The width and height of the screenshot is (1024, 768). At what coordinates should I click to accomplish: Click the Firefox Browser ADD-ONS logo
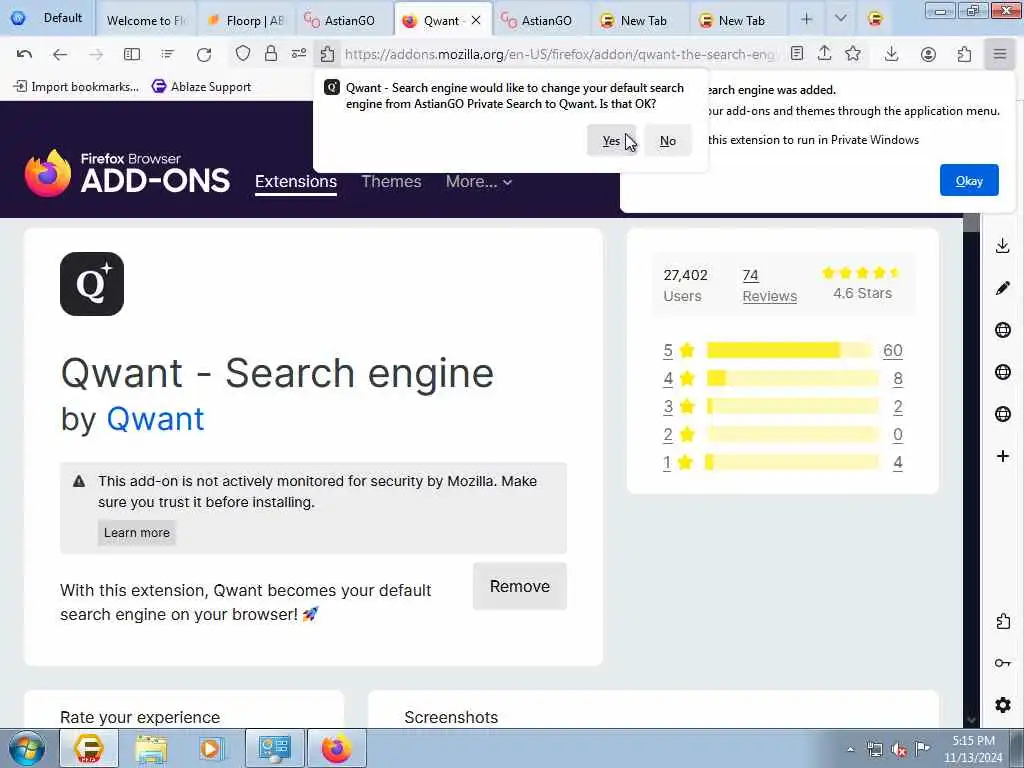point(127,174)
